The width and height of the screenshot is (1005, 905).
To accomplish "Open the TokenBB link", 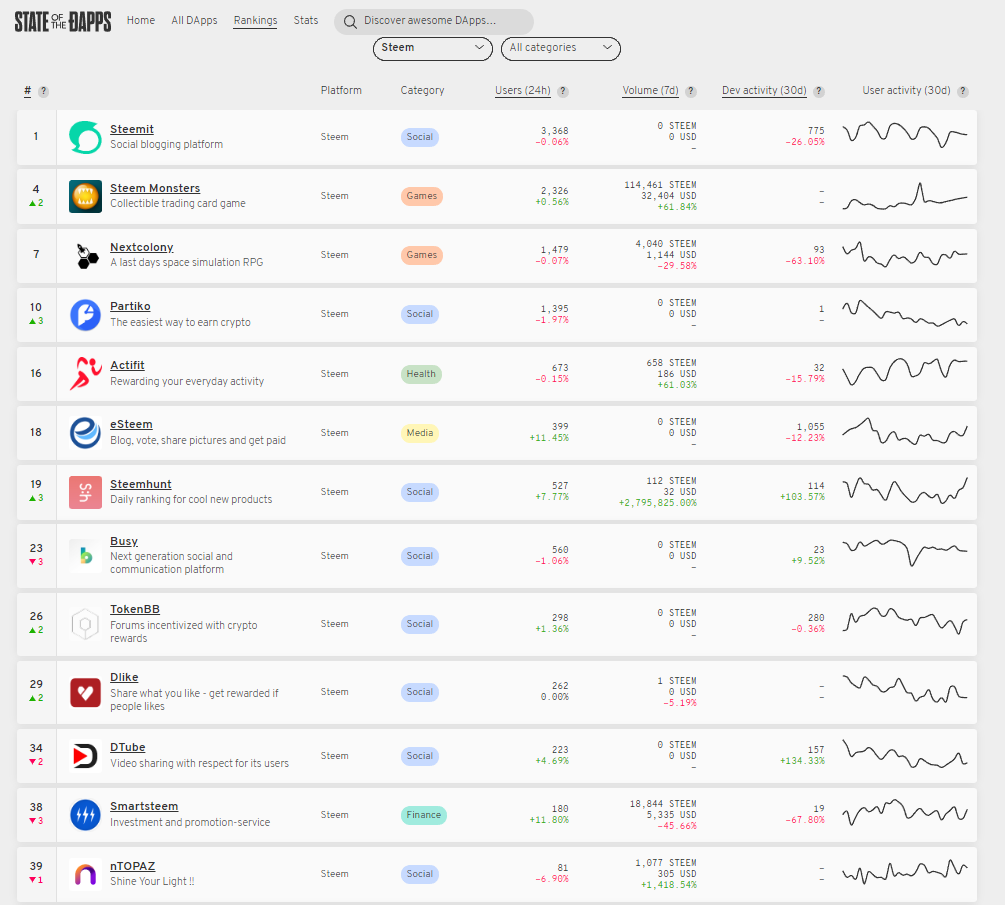I will coord(135,610).
